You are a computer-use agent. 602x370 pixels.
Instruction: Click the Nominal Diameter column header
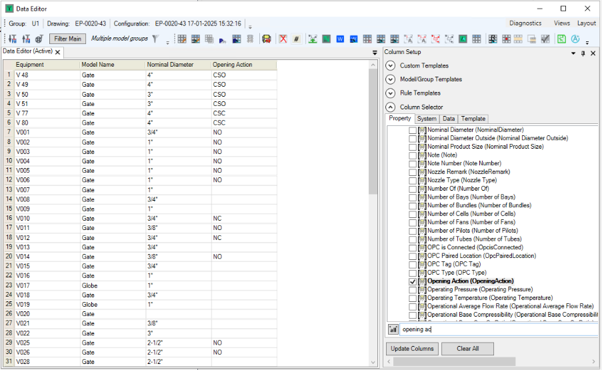coord(179,65)
